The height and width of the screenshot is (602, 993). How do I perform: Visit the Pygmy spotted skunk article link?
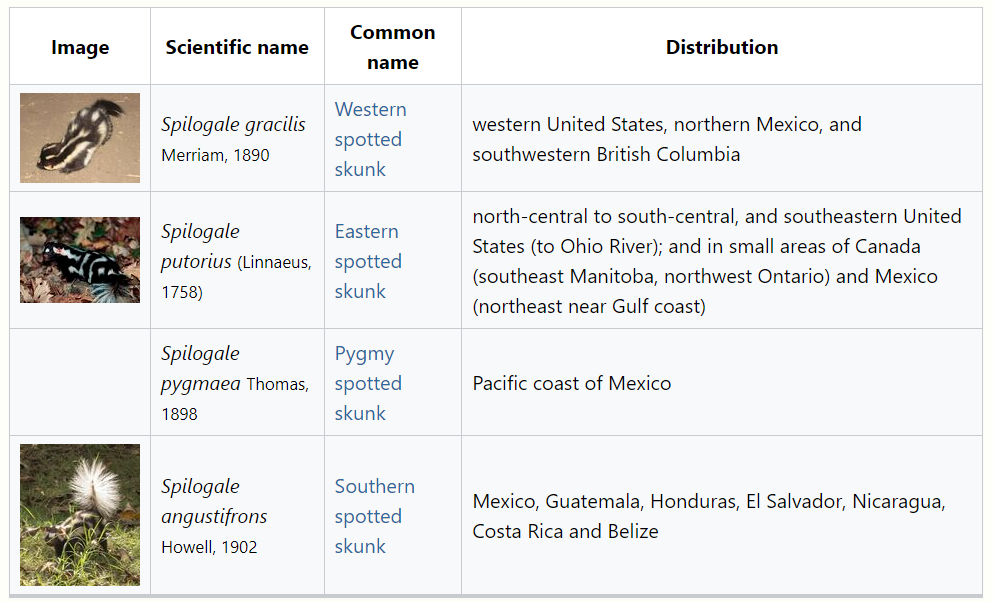367,383
